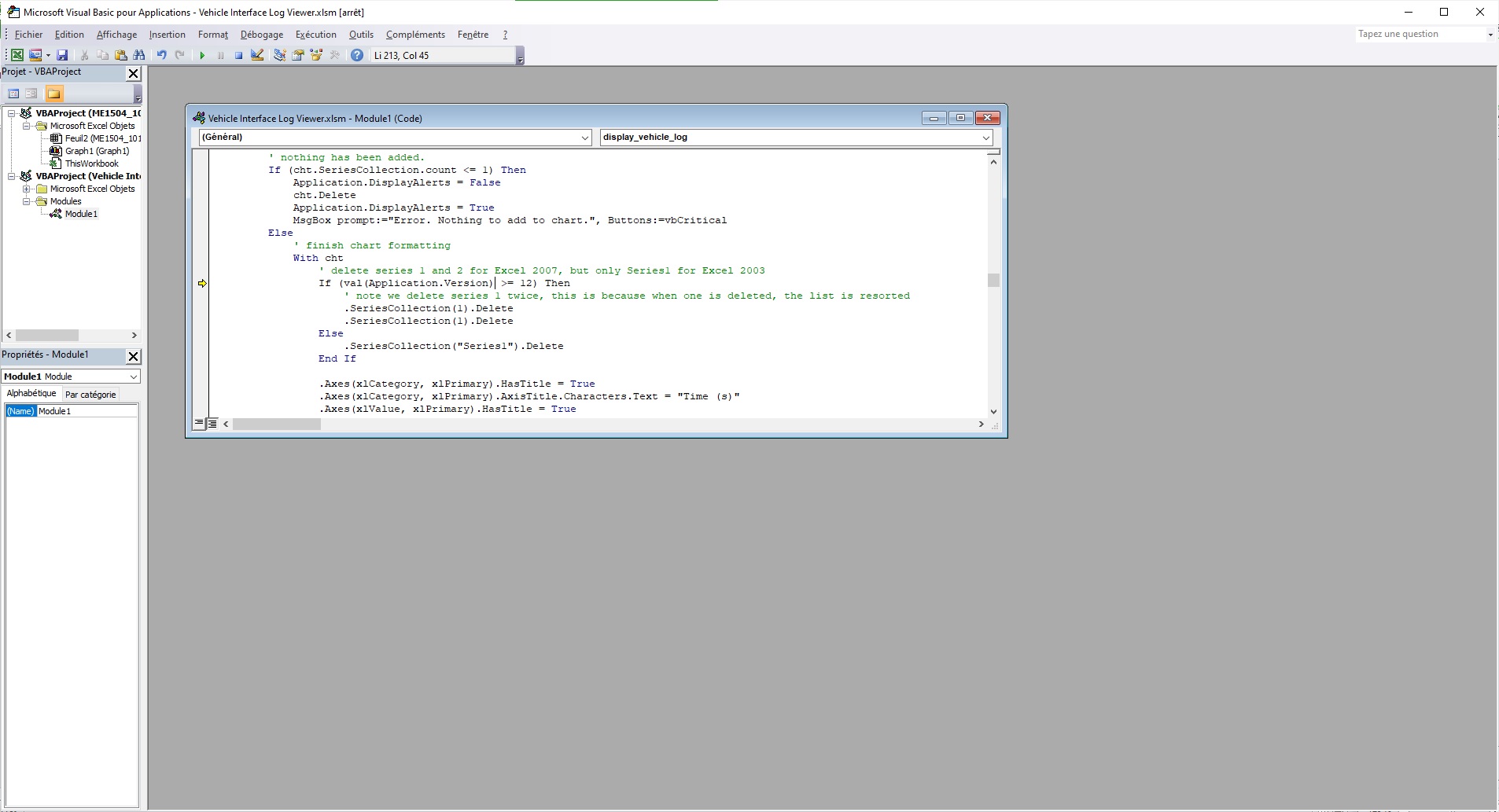Viewport: 1499px width, 812px height.
Task: Open the Edition menu
Action: click(x=69, y=35)
